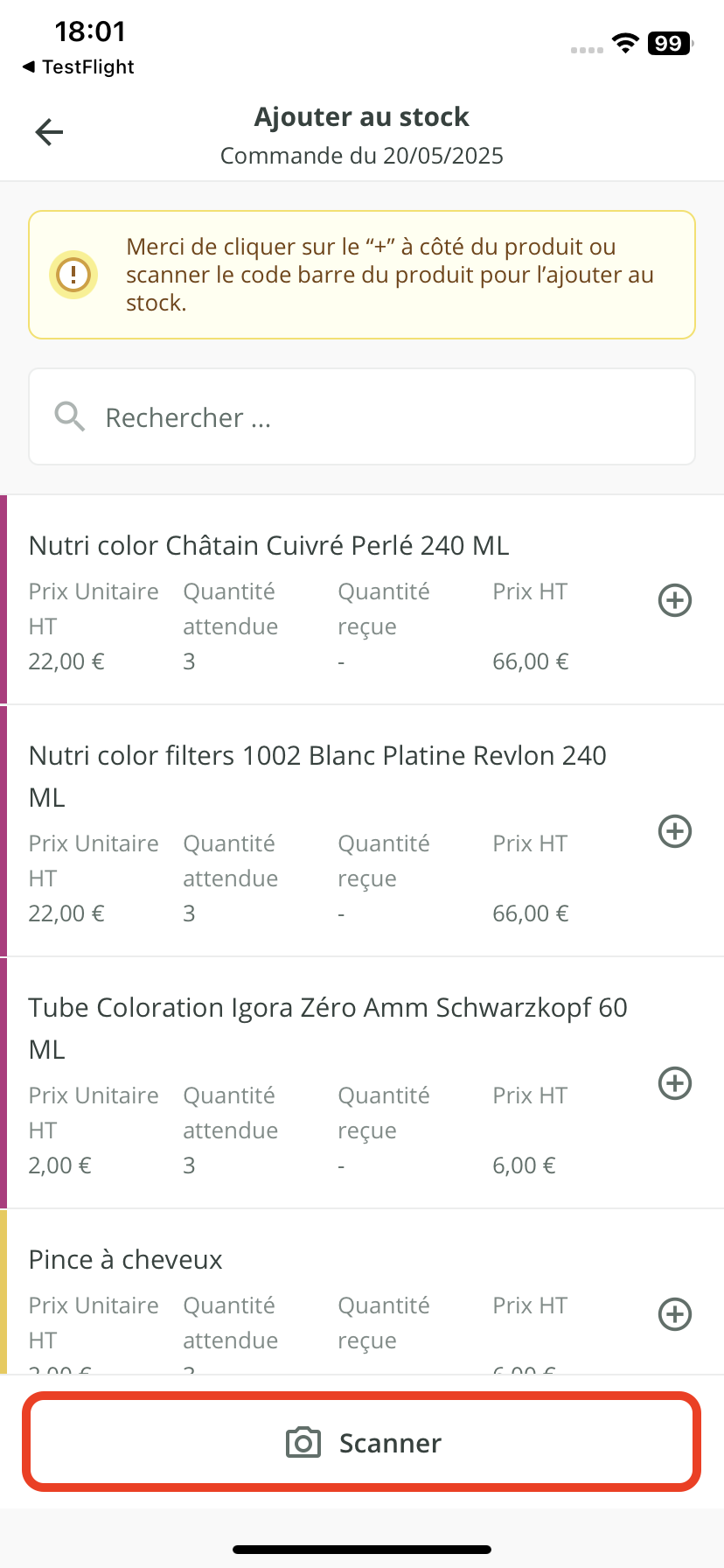Add Nutri color Châtain Cuivré Perlé to stock
Screen dimensions: 724x1568
tap(674, 600)
